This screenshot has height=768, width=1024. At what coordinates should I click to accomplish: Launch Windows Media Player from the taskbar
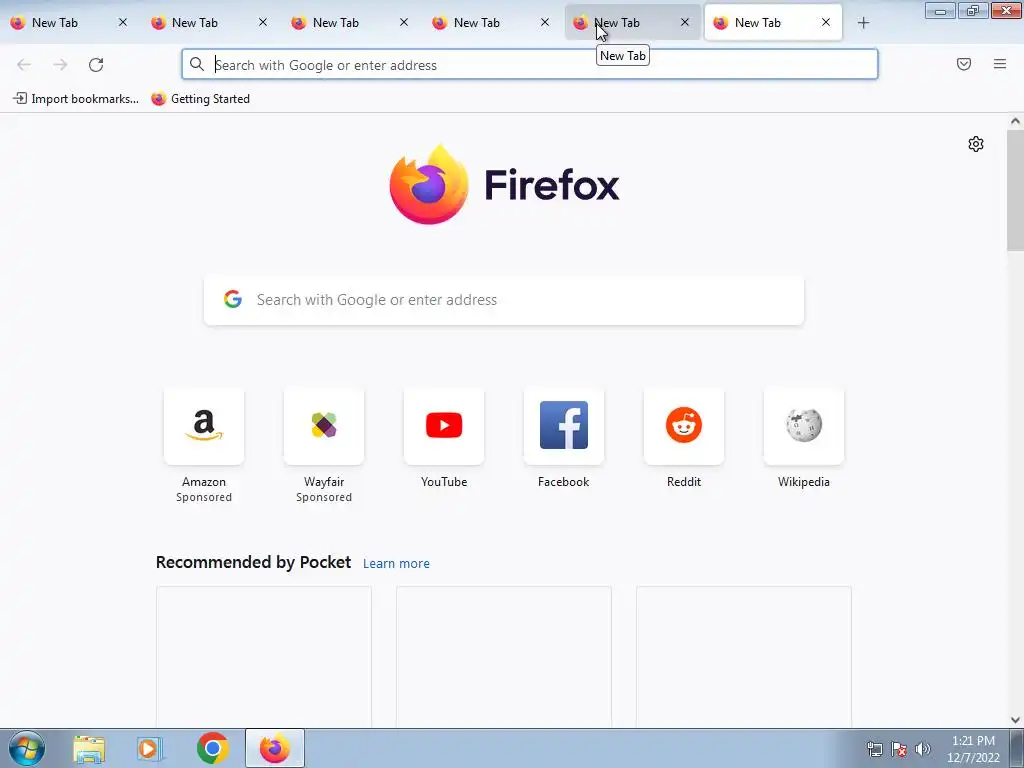(x=150, y=748)
